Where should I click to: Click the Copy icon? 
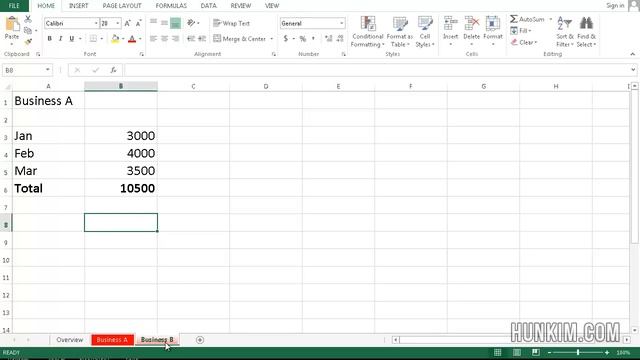[28, 31]
